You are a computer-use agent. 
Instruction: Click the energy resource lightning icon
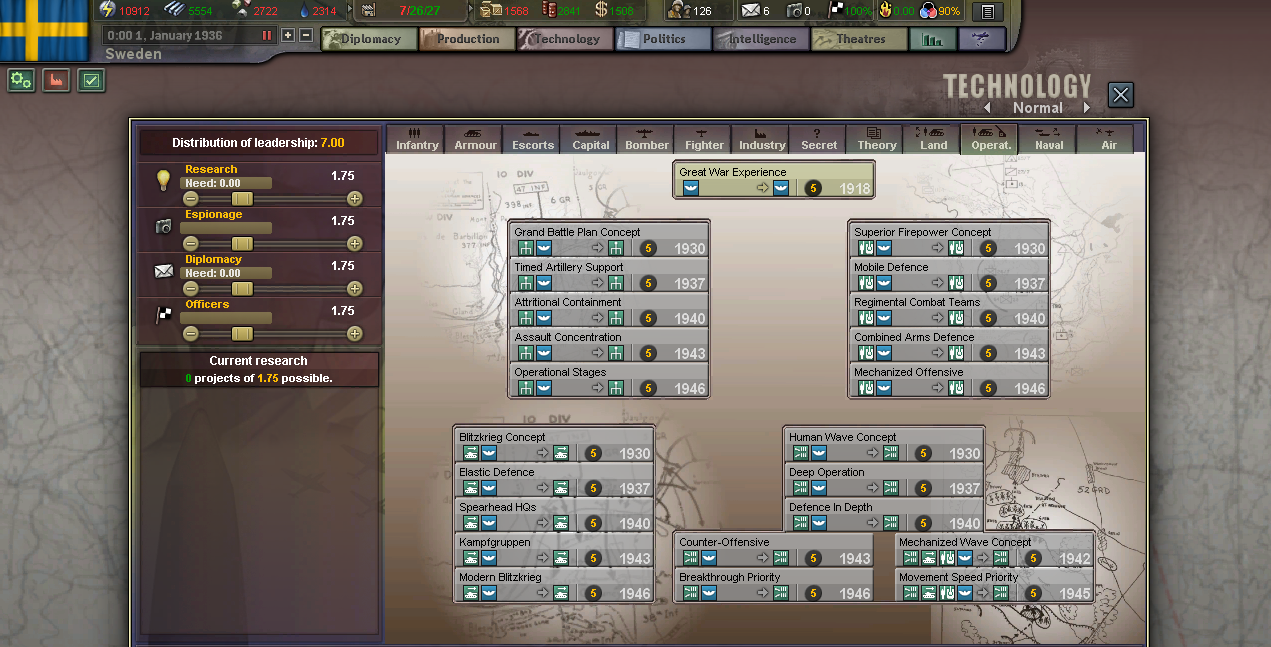(107, 10)
